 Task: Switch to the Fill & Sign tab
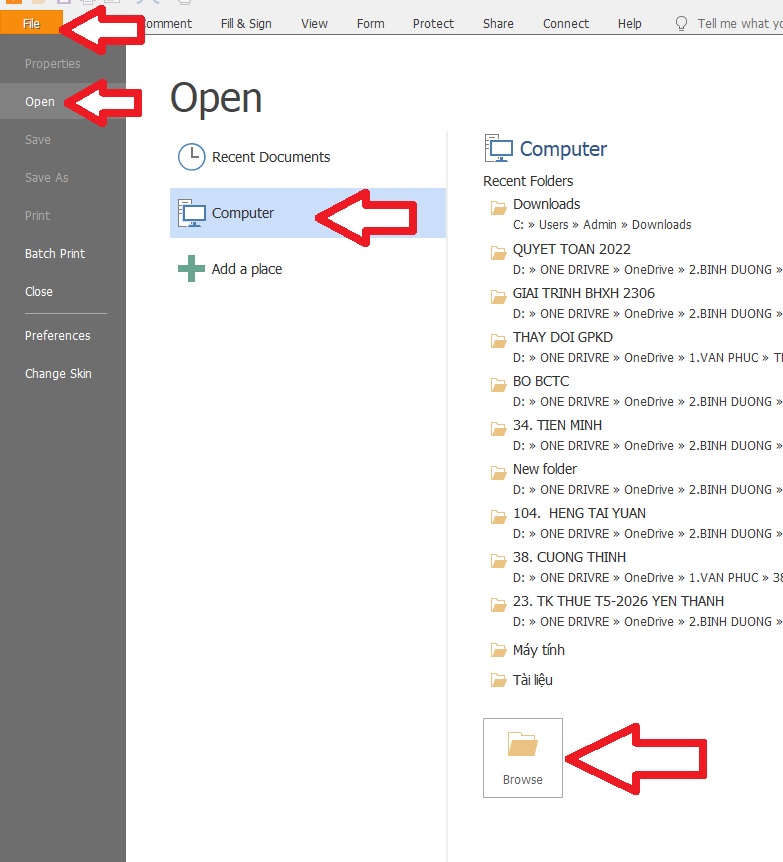click(246, 24)
